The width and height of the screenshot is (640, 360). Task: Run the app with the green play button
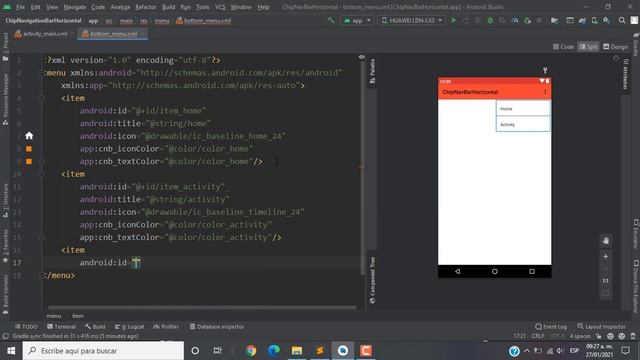[x=453, y=20]
